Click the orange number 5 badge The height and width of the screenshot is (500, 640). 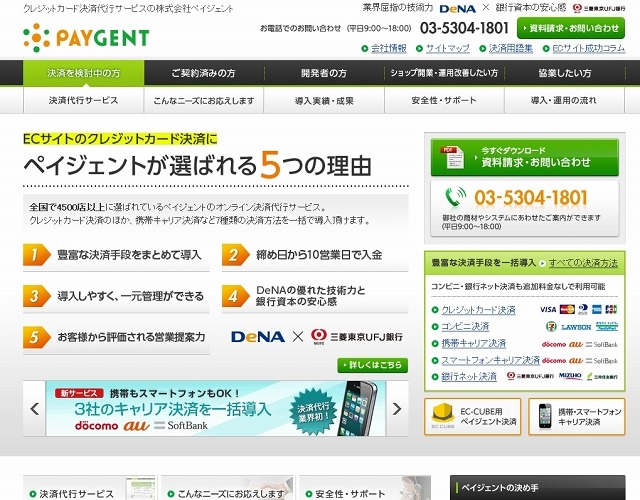pos(36,337)
